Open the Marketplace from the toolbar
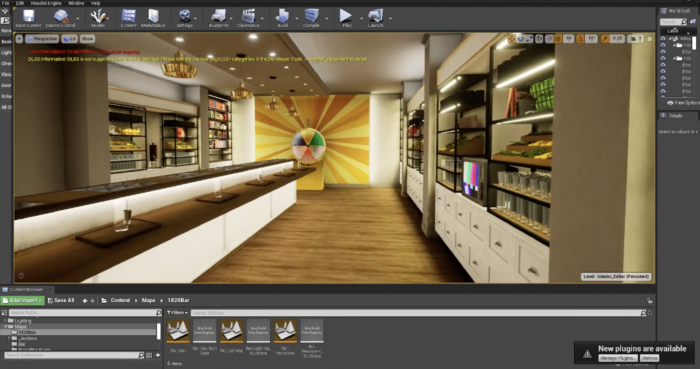The width and height of the screenshot is (700, 369). click(x=153, y=19)
